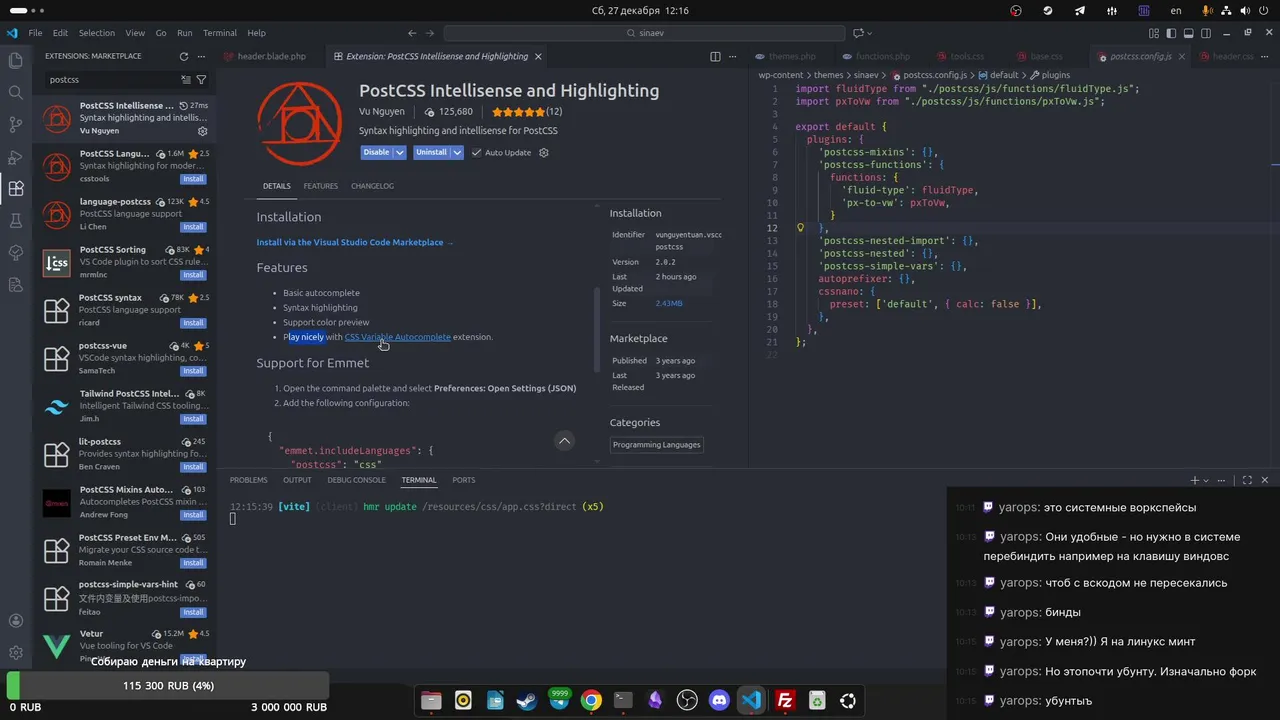Viewport: 1280px width, 720px height.
Task: Click the Disable extension button
Action: [377, 153]
